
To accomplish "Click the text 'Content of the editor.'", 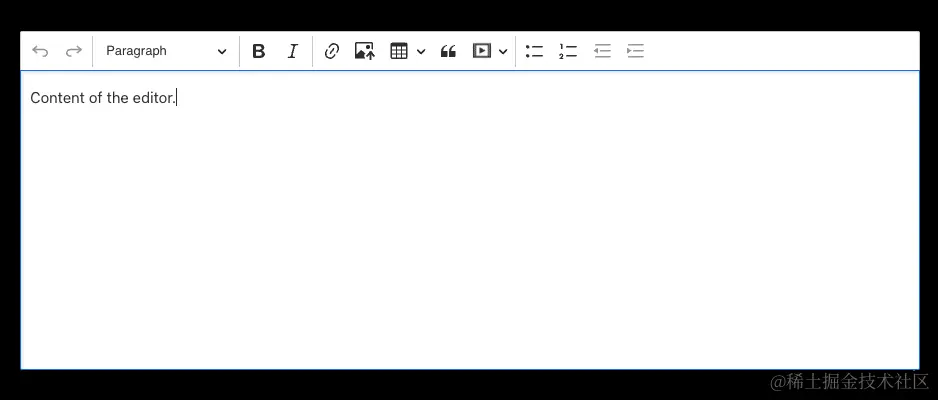I will click(102, 98).
